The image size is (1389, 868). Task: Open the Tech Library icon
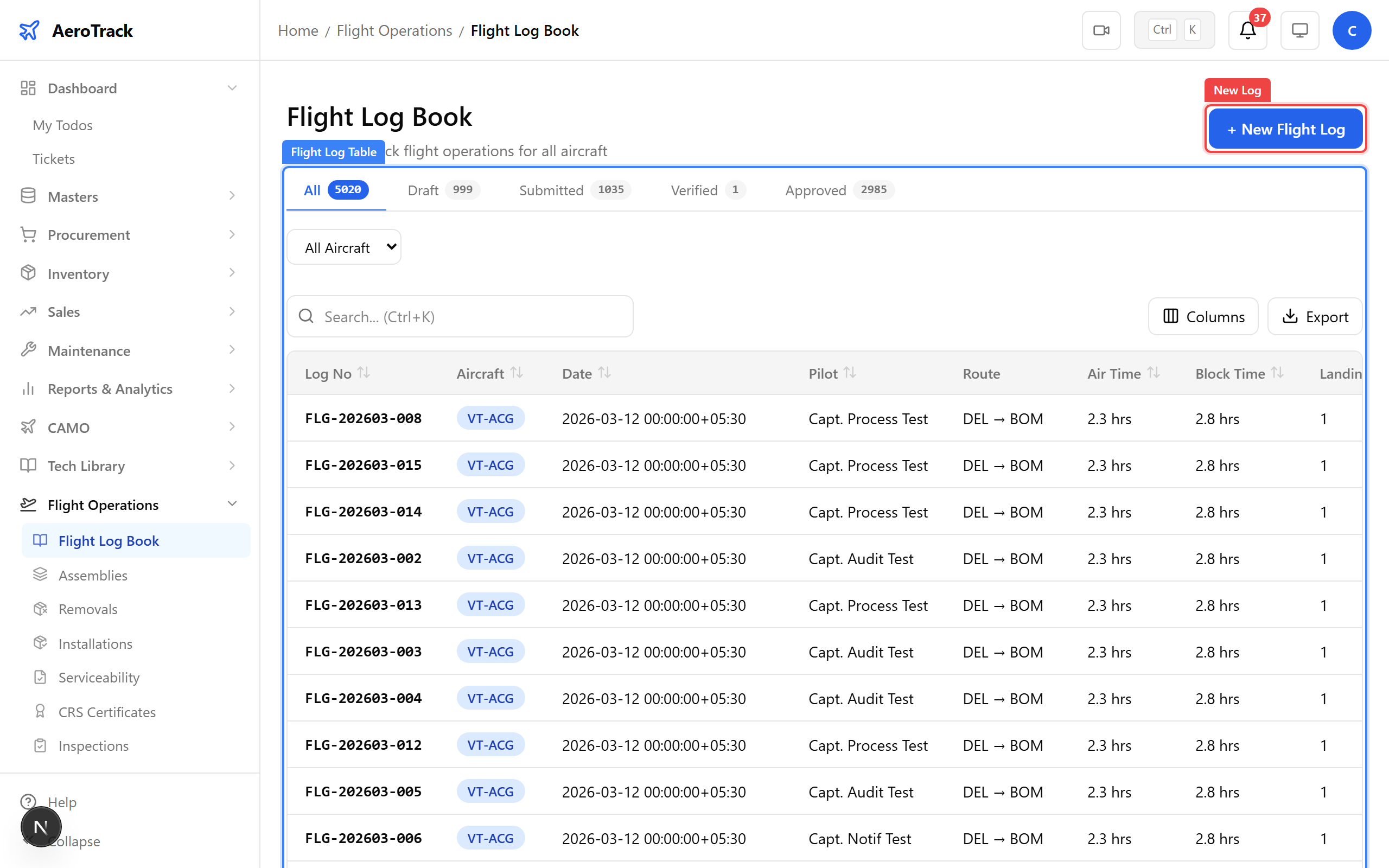tap(28, 465)
